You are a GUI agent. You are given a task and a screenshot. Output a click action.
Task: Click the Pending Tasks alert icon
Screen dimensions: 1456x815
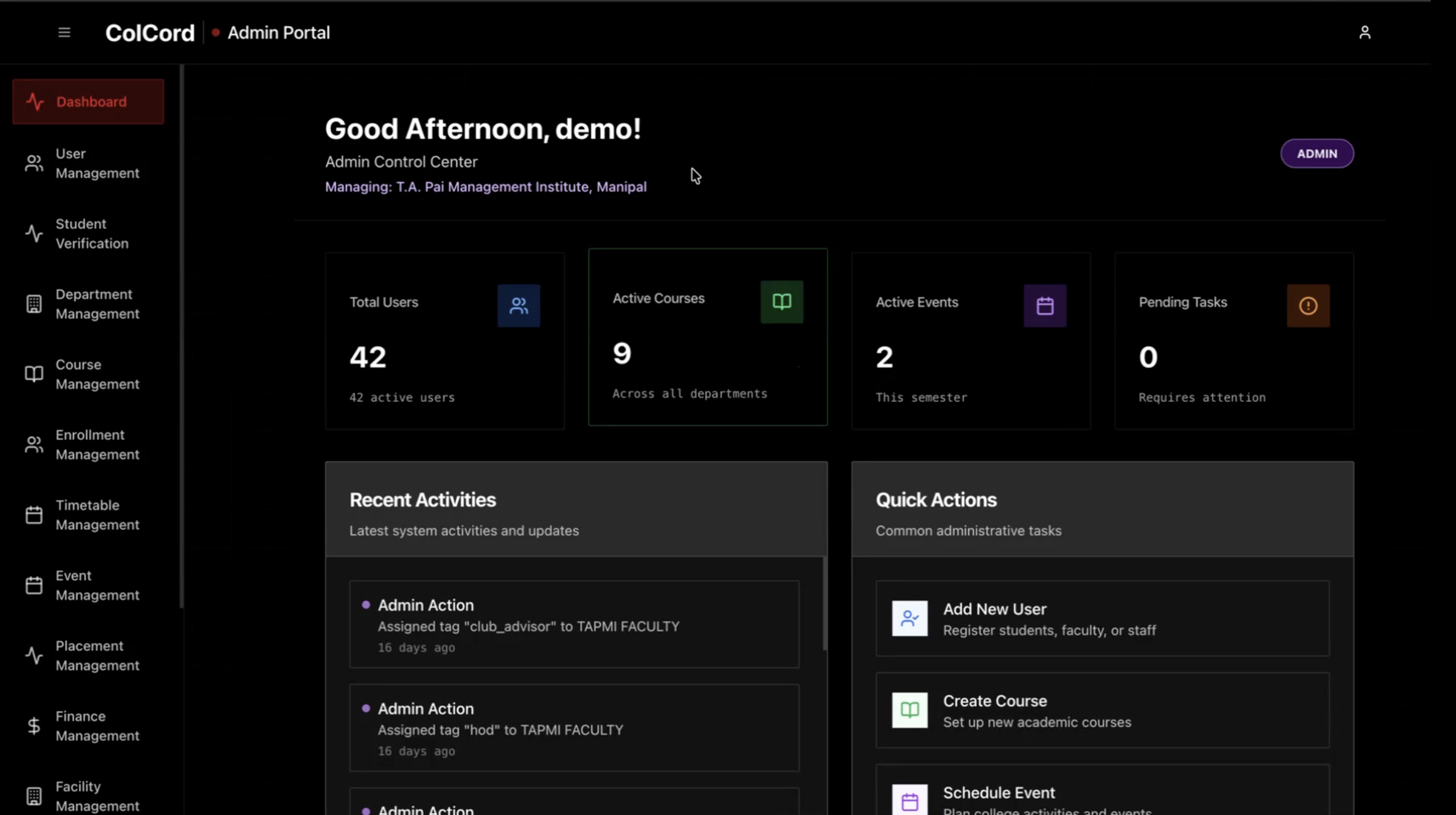1308,306
